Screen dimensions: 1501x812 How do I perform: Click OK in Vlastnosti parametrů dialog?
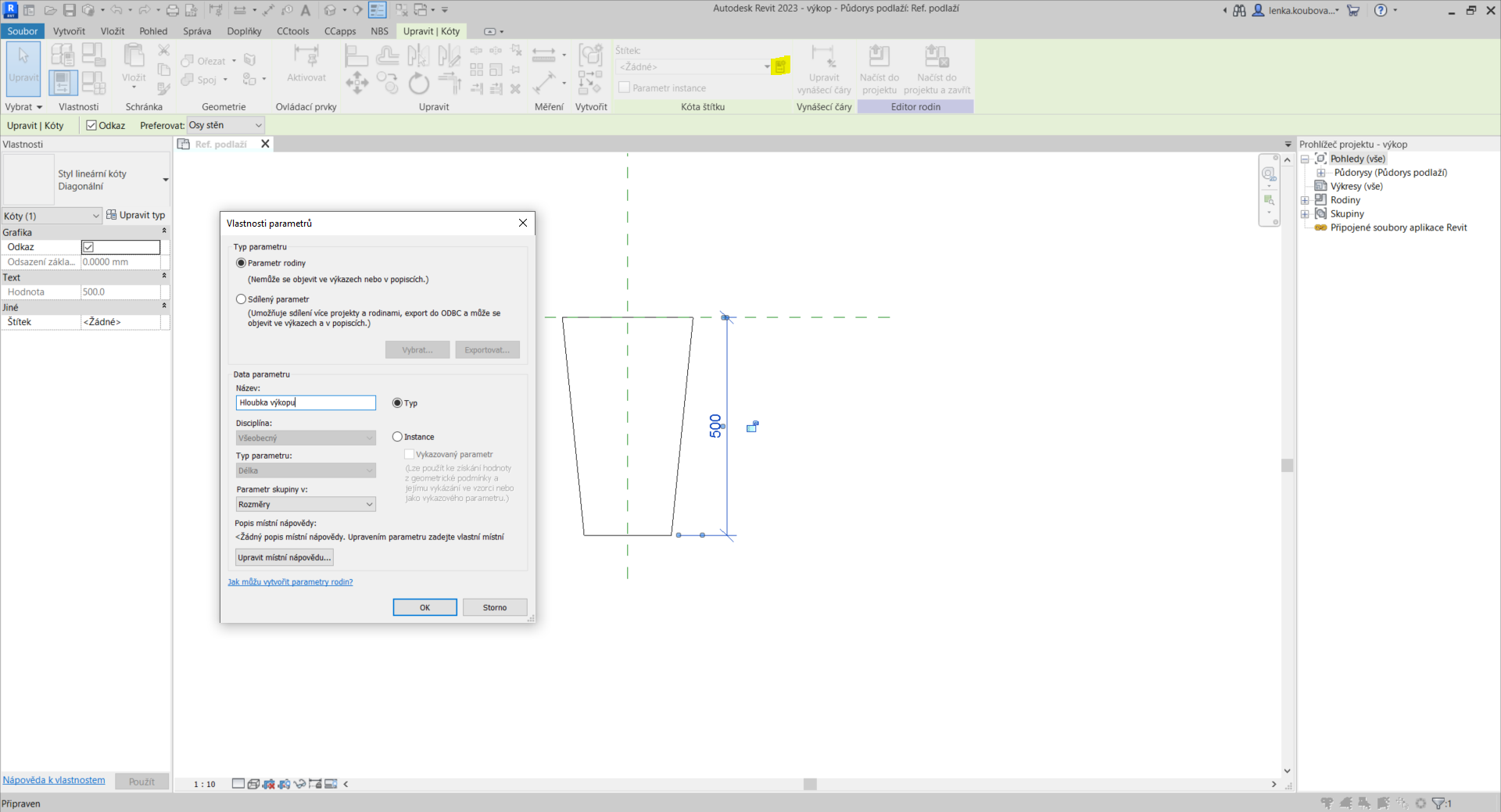coord(425,607)
